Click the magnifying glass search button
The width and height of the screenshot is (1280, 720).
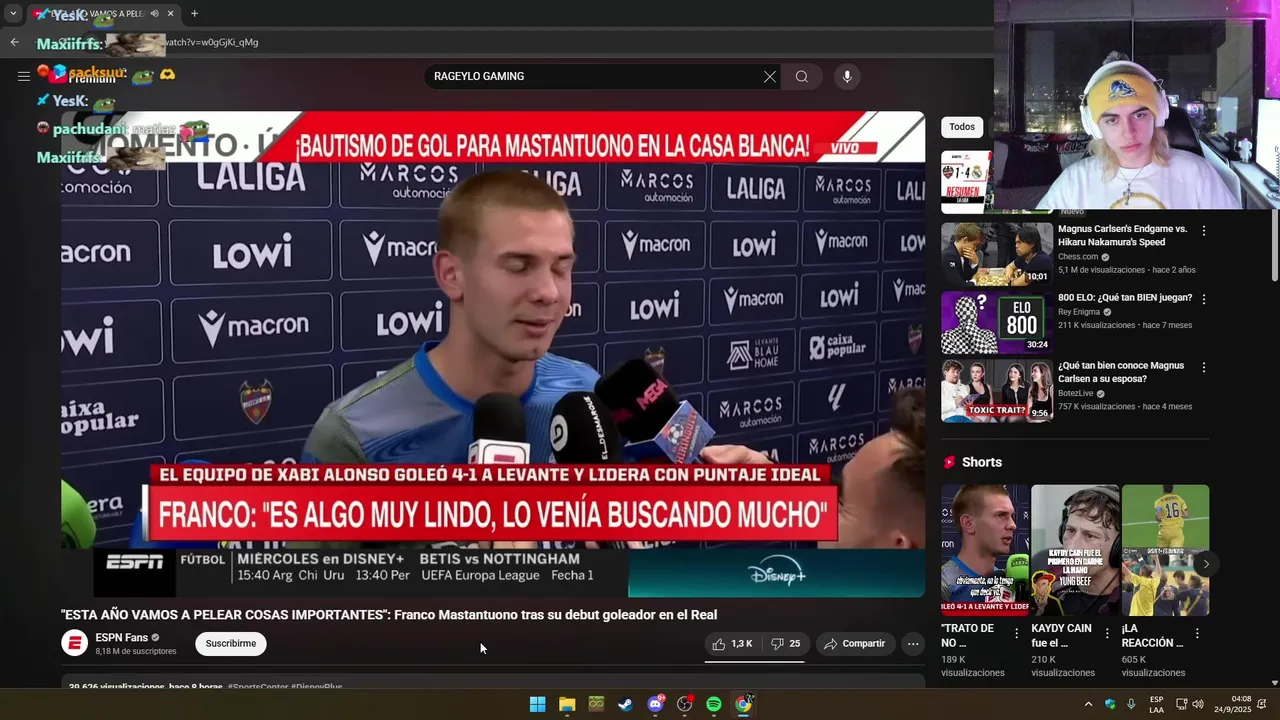[x=802, y=77]
